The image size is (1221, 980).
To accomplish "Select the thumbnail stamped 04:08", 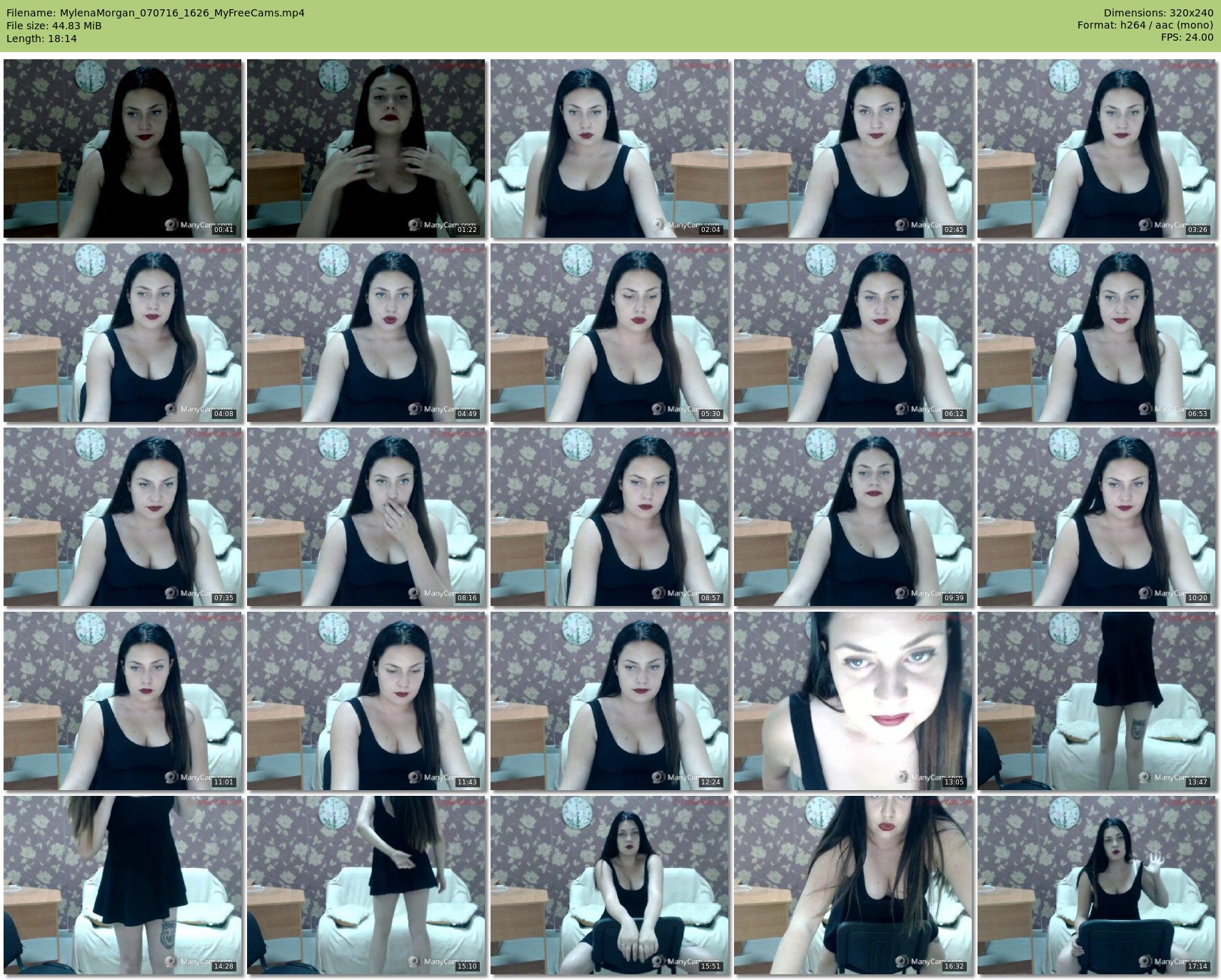I will 122,333.
